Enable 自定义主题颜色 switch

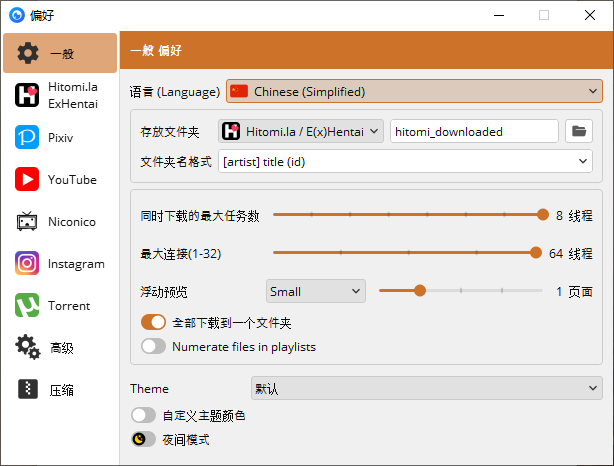(x=143, y=415)
